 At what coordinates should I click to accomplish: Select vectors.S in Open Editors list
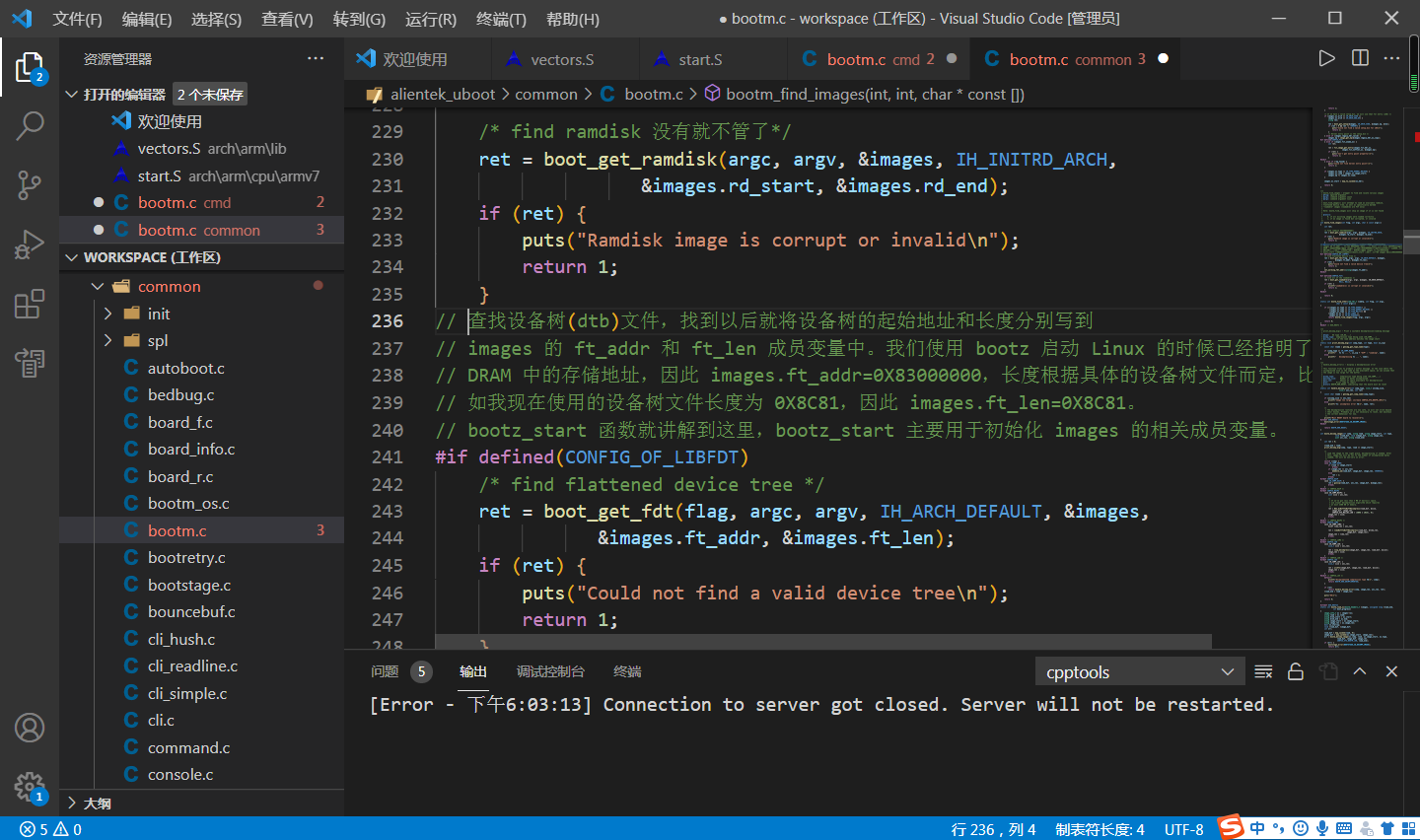201,149
